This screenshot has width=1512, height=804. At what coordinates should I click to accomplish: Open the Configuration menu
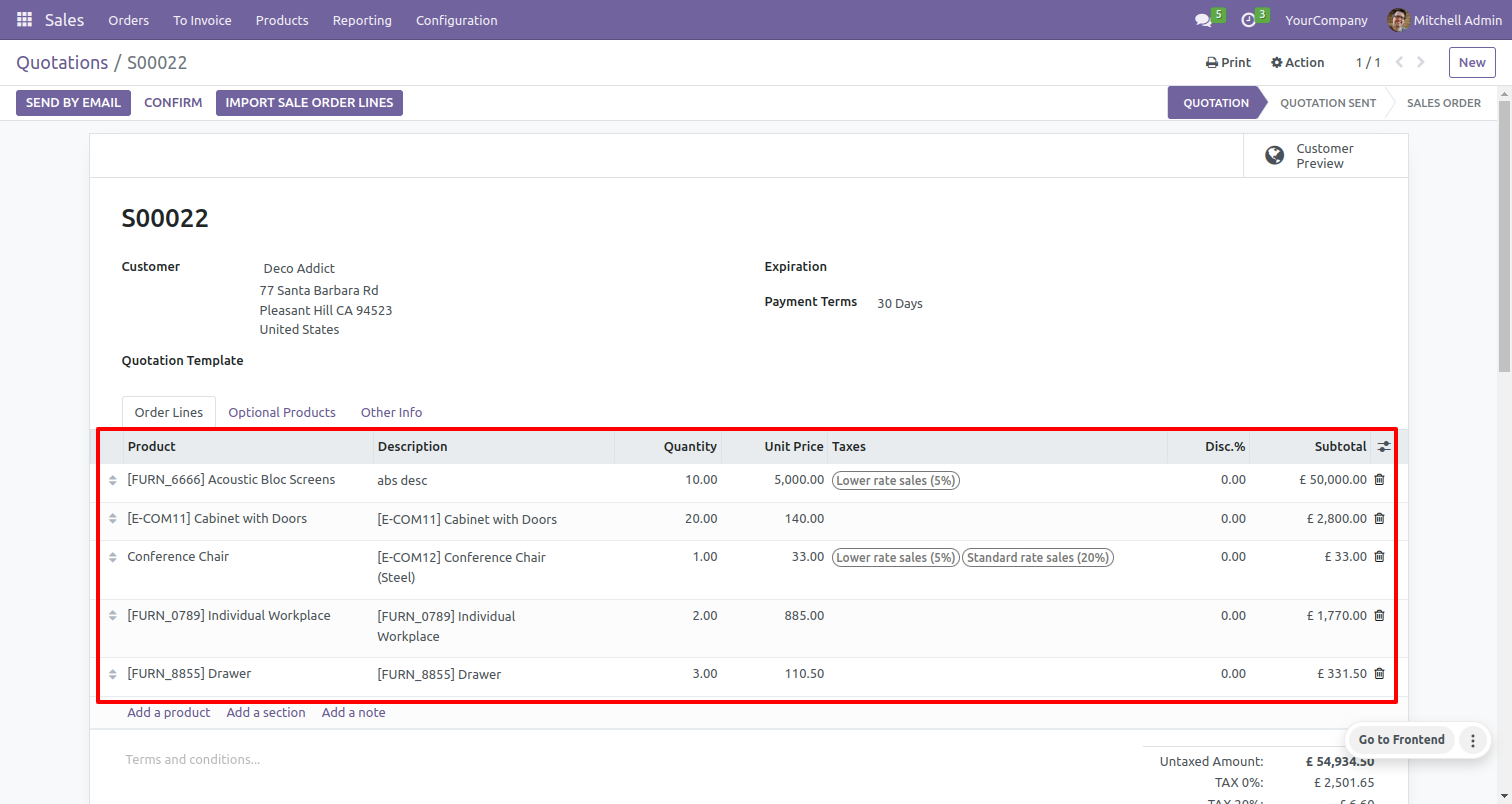(456, 20)
